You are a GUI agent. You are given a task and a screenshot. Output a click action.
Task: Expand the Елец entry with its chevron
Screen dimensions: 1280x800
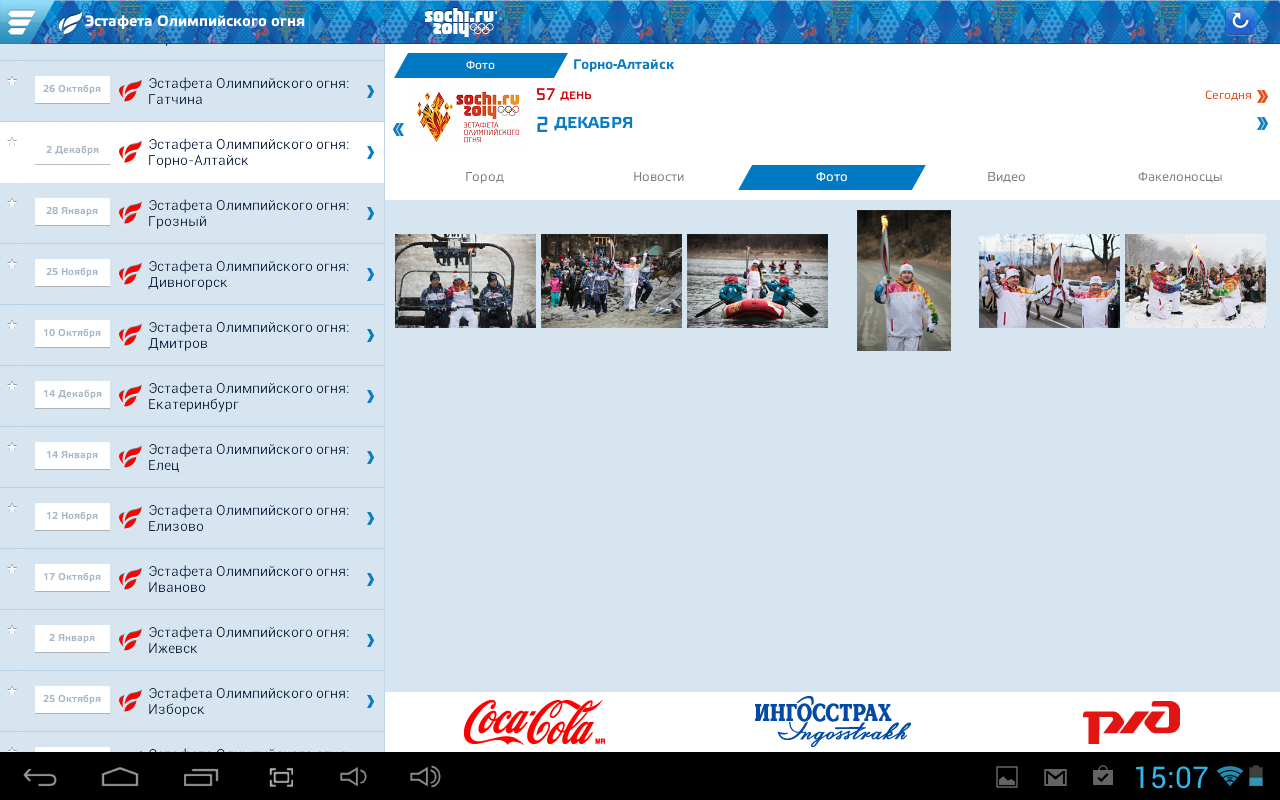coord(370,457)
